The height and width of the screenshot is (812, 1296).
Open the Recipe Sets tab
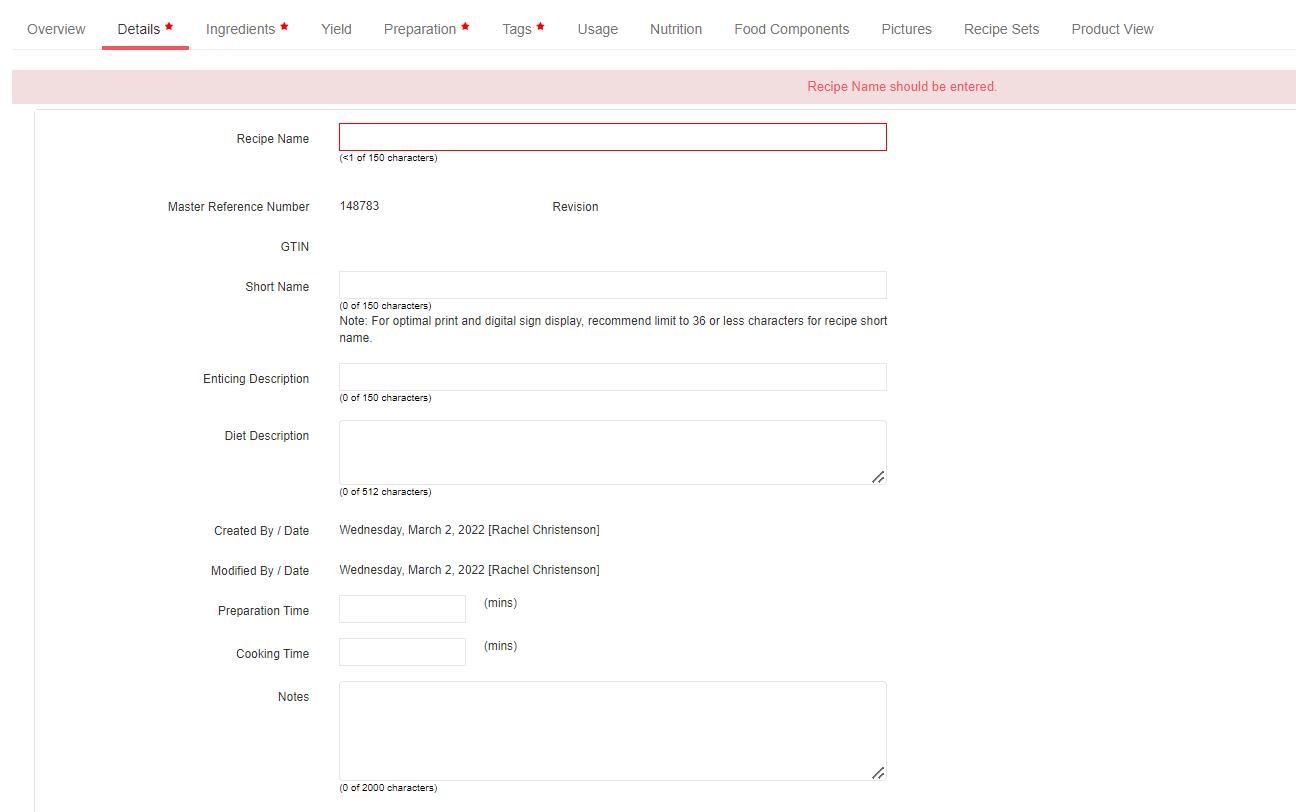pos(1001,29)
